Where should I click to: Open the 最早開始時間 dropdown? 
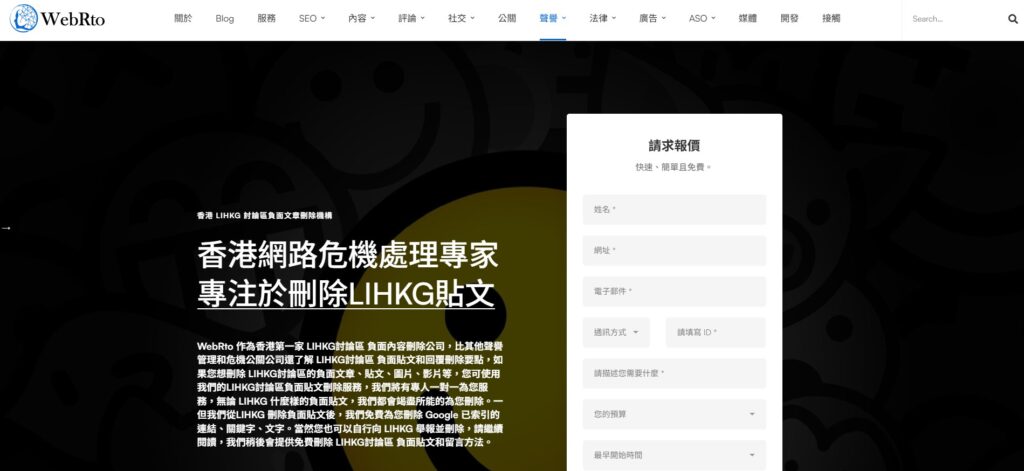point(674,455)
